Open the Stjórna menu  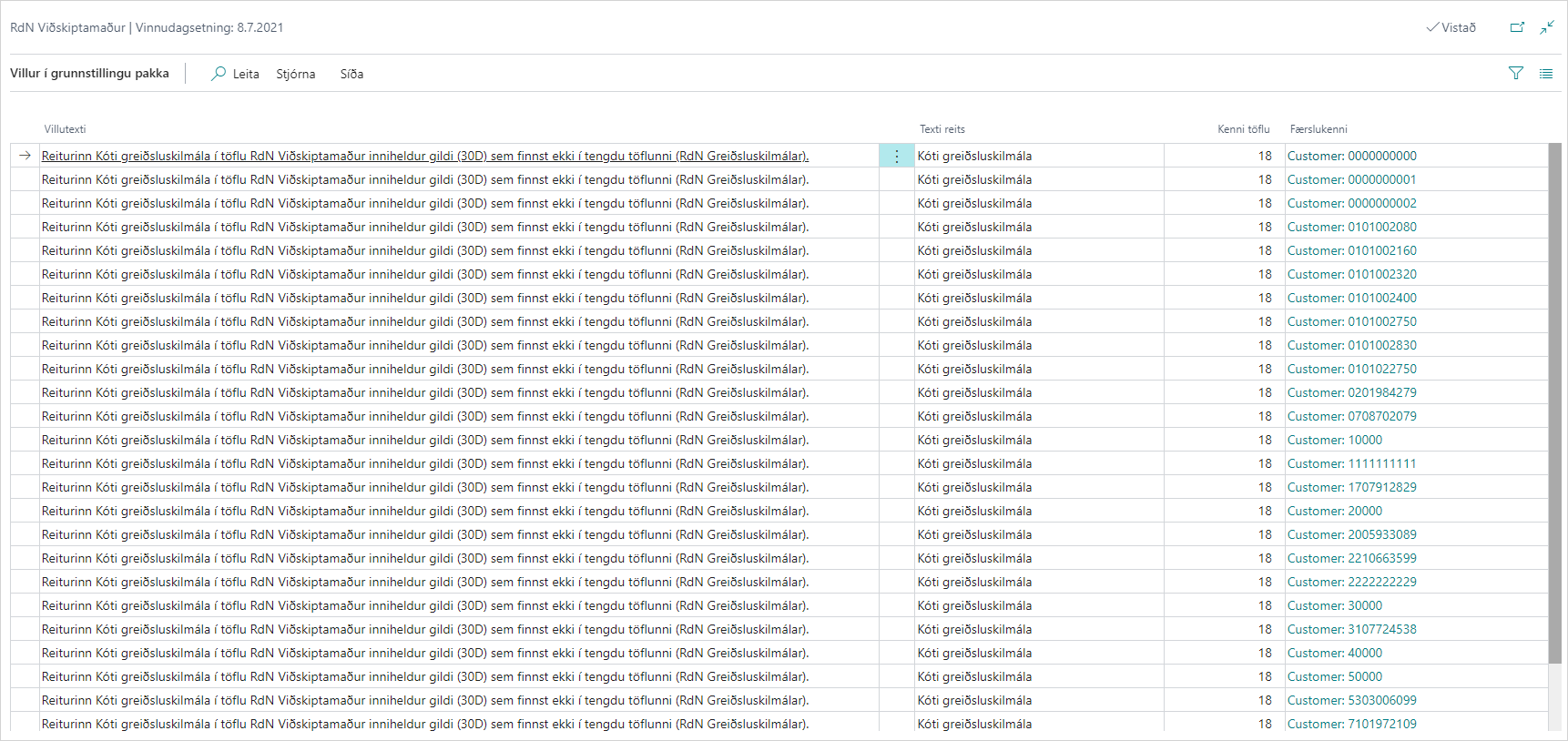click(x=295, y=74)
